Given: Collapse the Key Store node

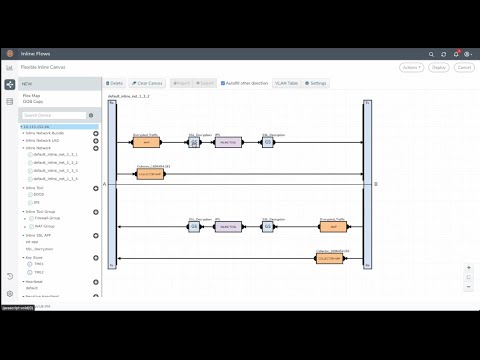Looking at the screenshot, I should pos(24,258).
